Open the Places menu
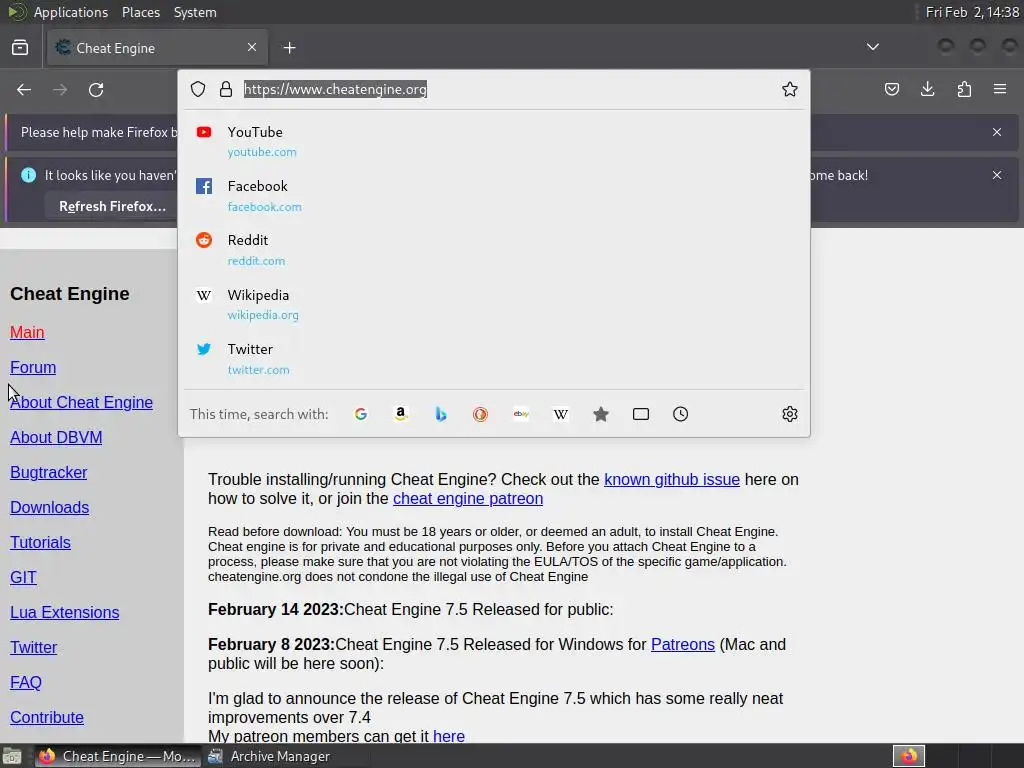 click(140, 12)
